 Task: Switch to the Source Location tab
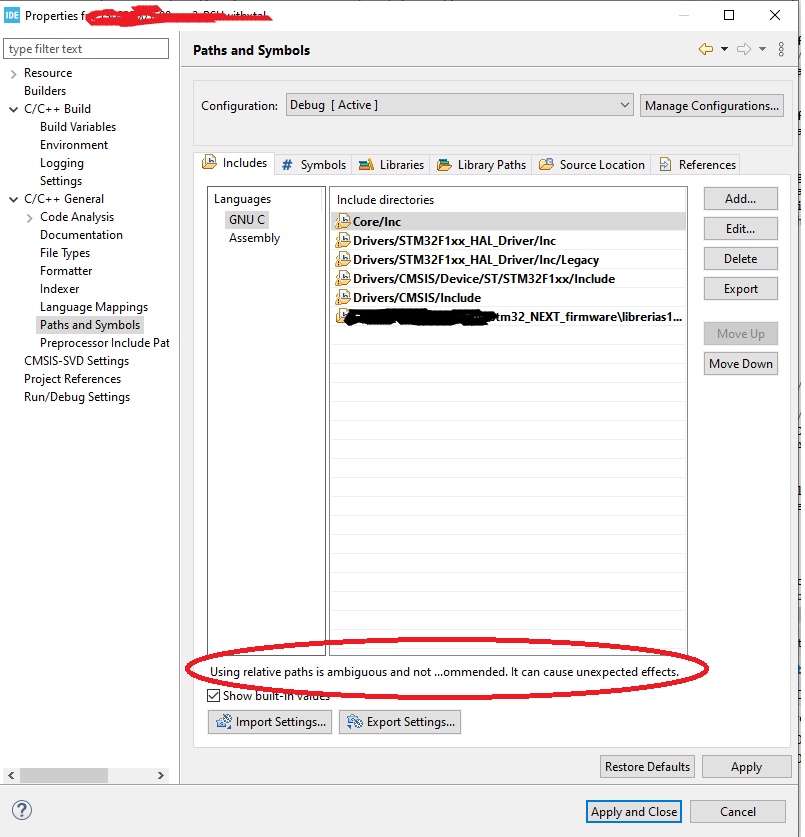(592, 165)
